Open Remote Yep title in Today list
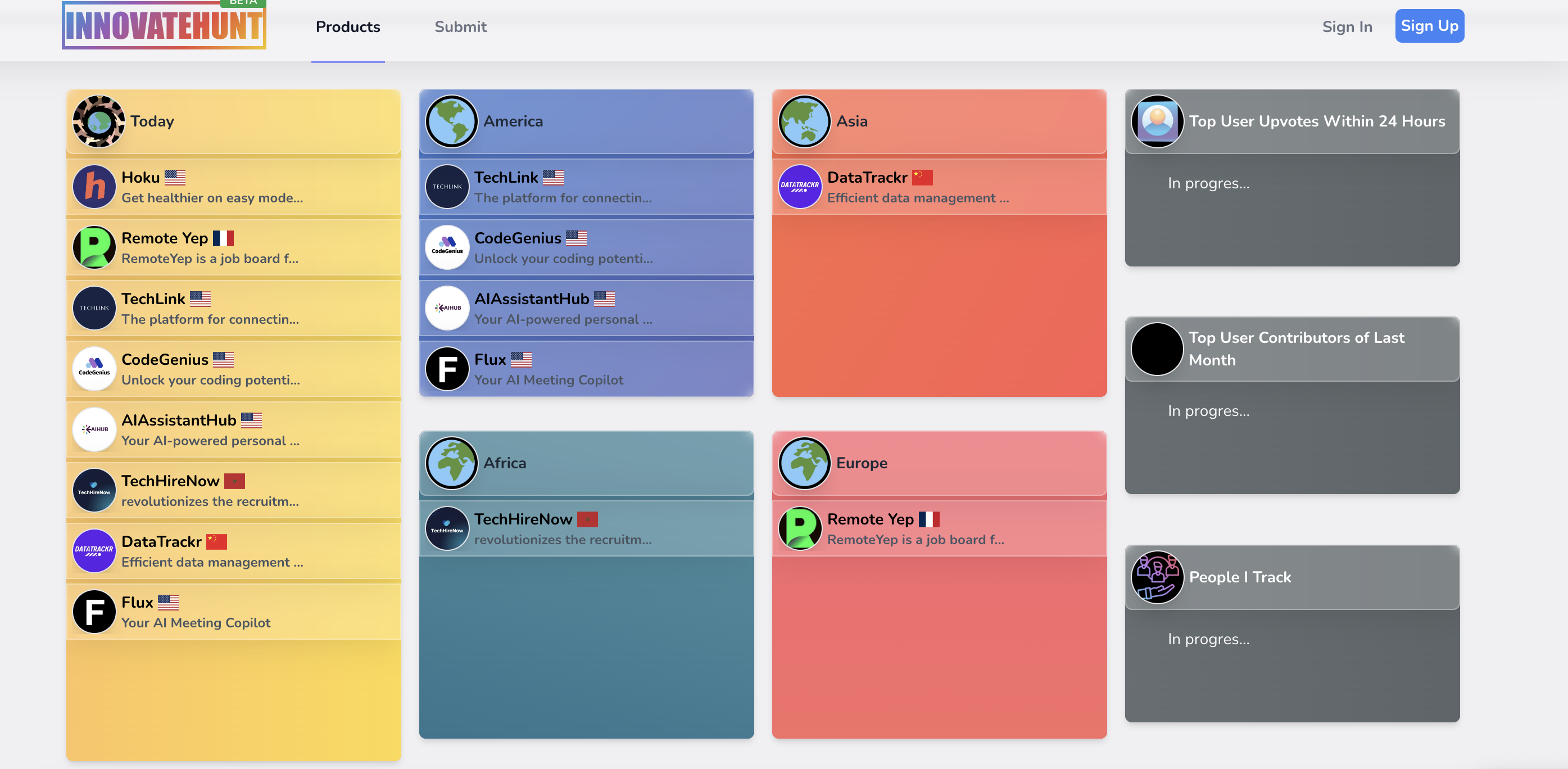1568x769 pixels. [165, 238]
